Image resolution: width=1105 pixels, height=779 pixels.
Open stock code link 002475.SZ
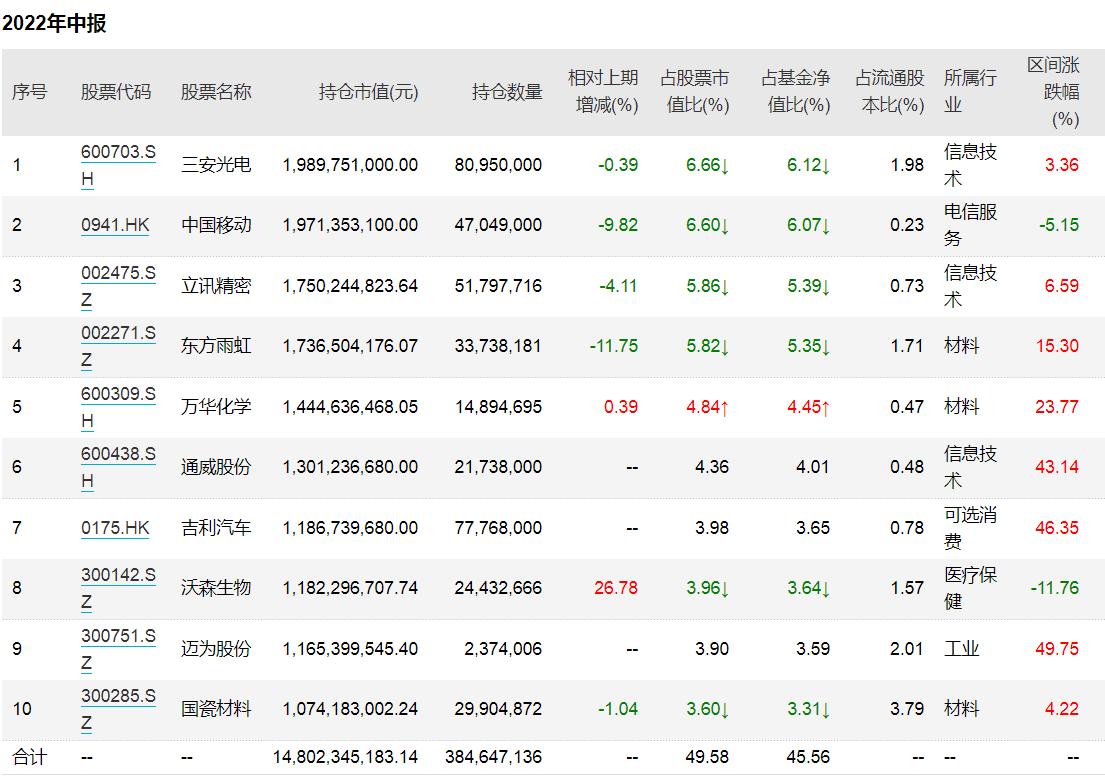click(x=118, y=286)
